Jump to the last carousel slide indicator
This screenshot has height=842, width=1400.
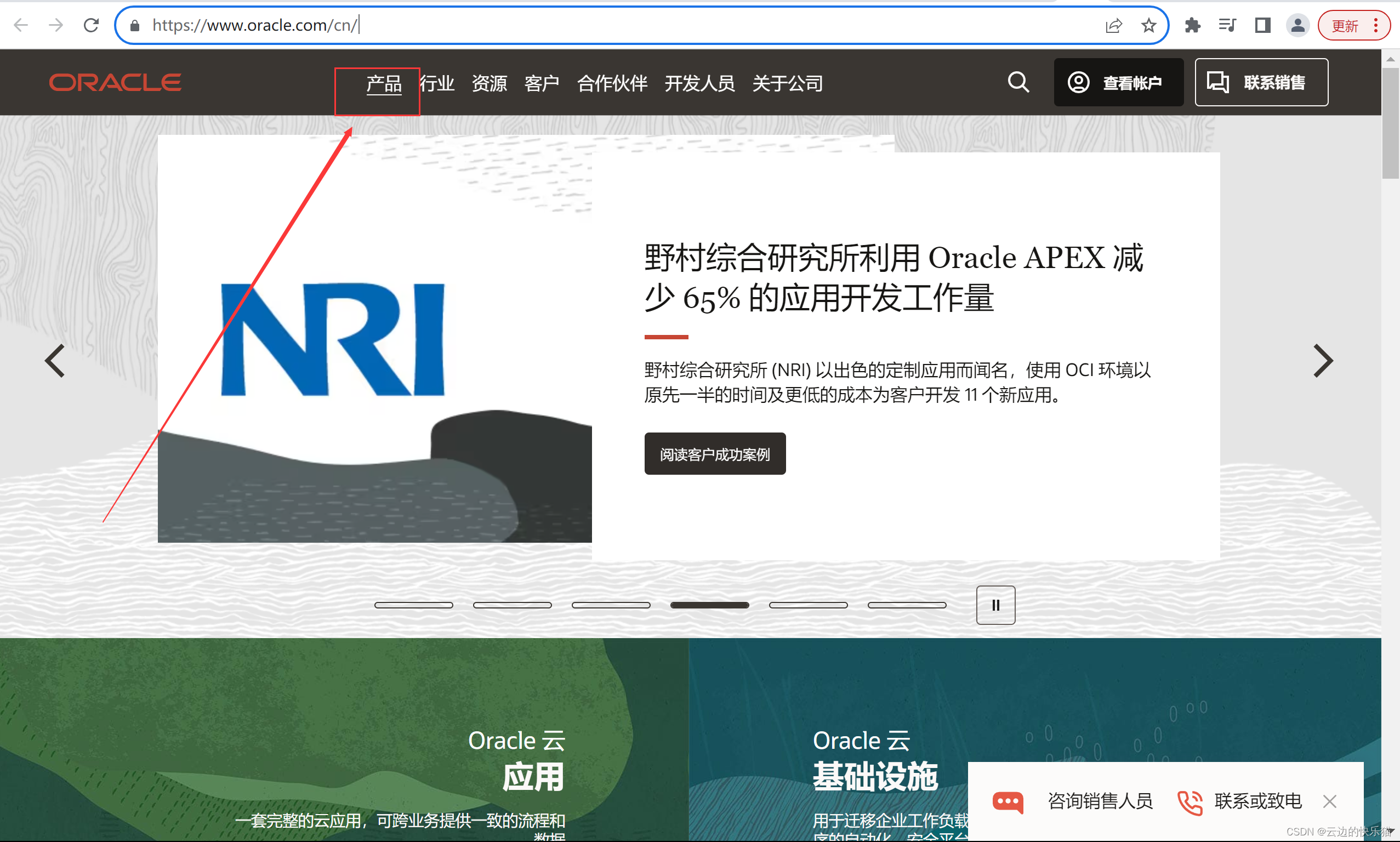(907, 605)
